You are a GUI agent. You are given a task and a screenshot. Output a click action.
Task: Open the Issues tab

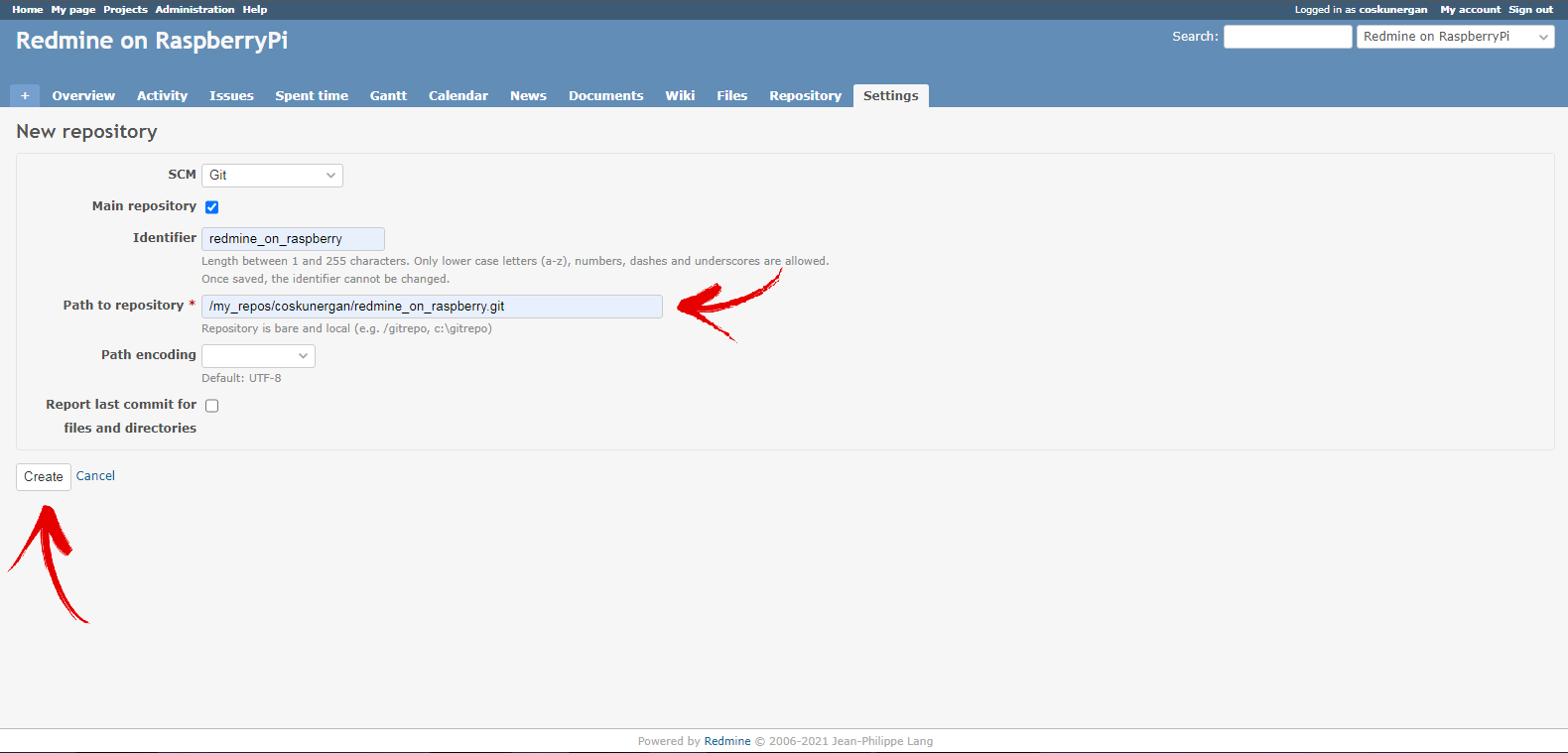tap(231, 95)
